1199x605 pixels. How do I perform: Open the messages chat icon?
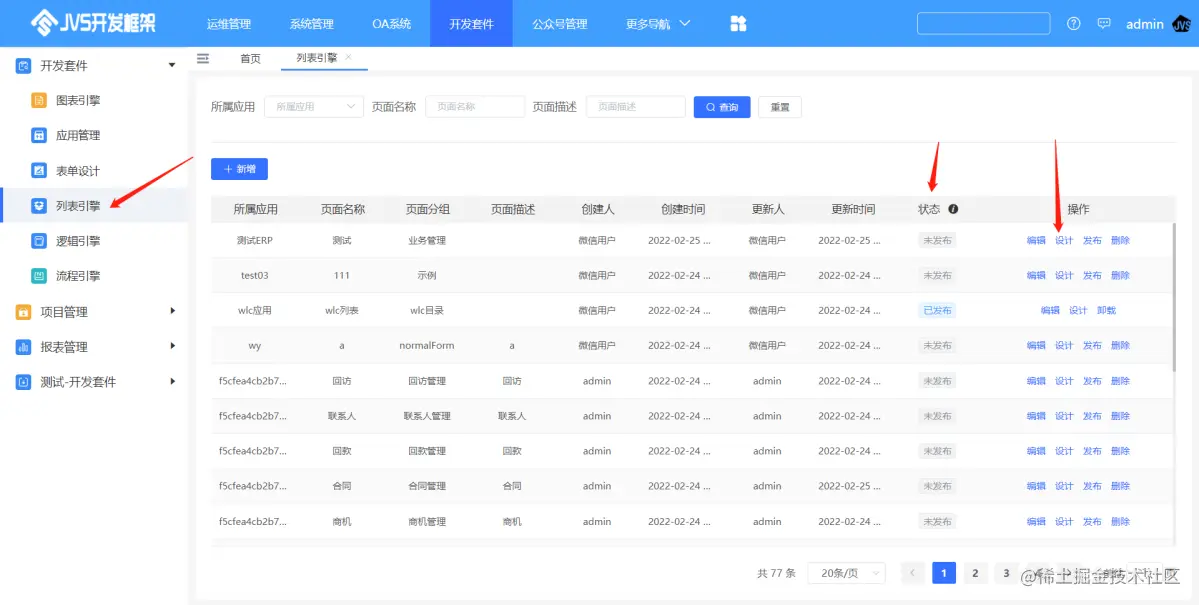point(1103,24)
